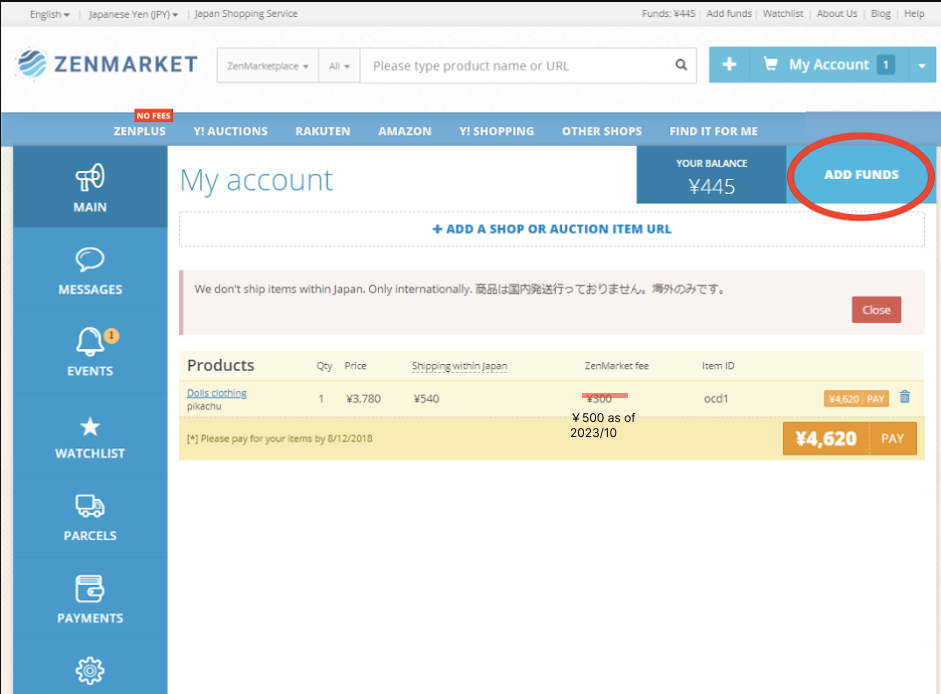Open the About Us link

click(837, 13)
